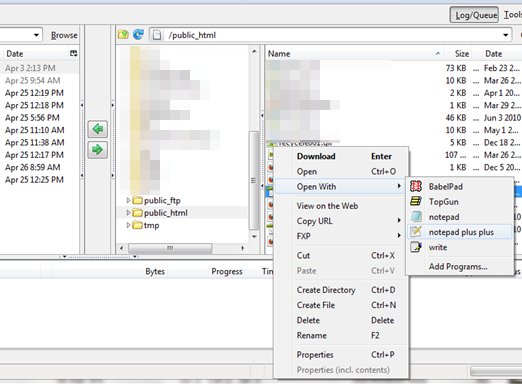Select the remote file sized 2 KB
Screen dimensions: 522x384
coord(393,93)
